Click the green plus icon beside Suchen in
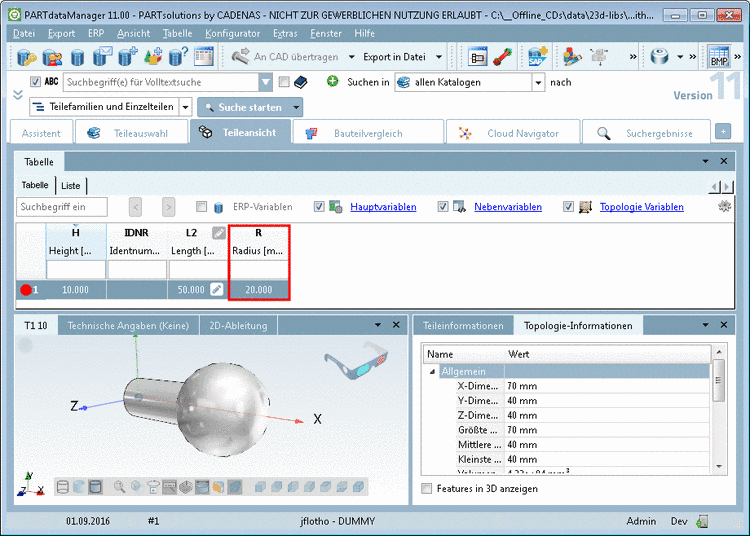 tap(332, 81)
